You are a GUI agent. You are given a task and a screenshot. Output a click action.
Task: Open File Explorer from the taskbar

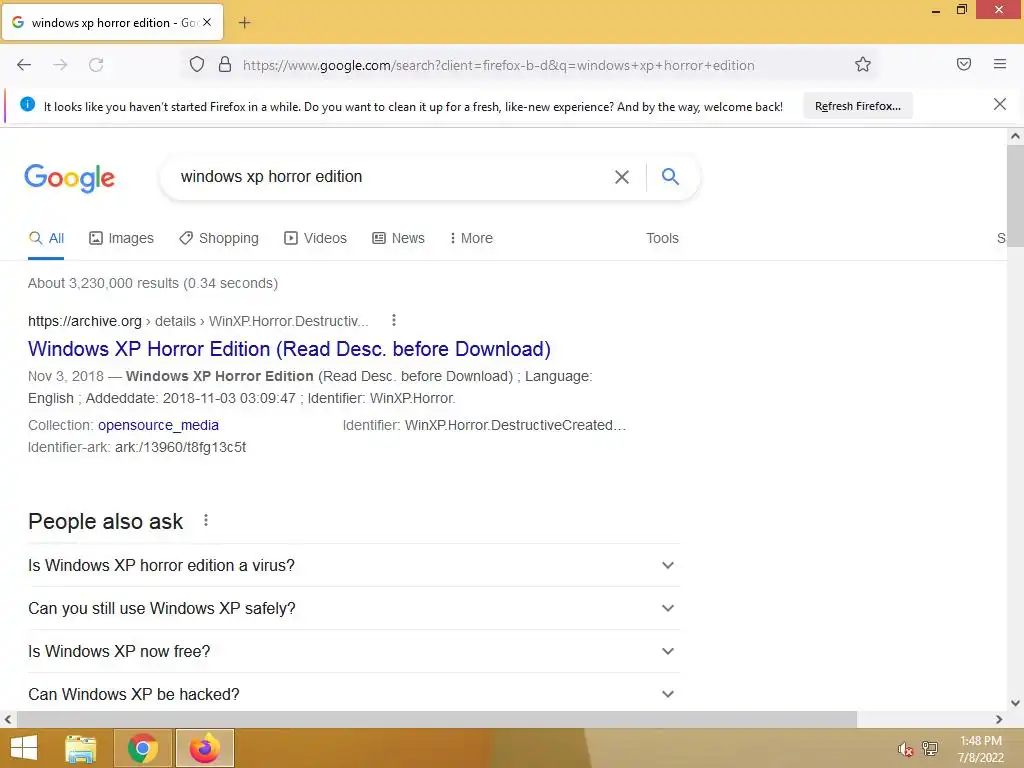(x=80, y=748)
